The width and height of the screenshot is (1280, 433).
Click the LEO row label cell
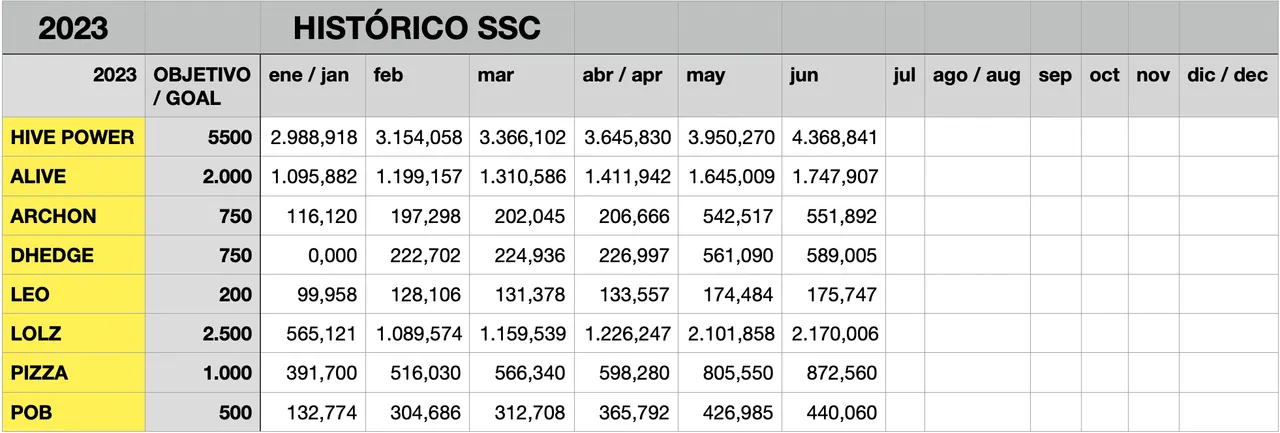point(73,294)
